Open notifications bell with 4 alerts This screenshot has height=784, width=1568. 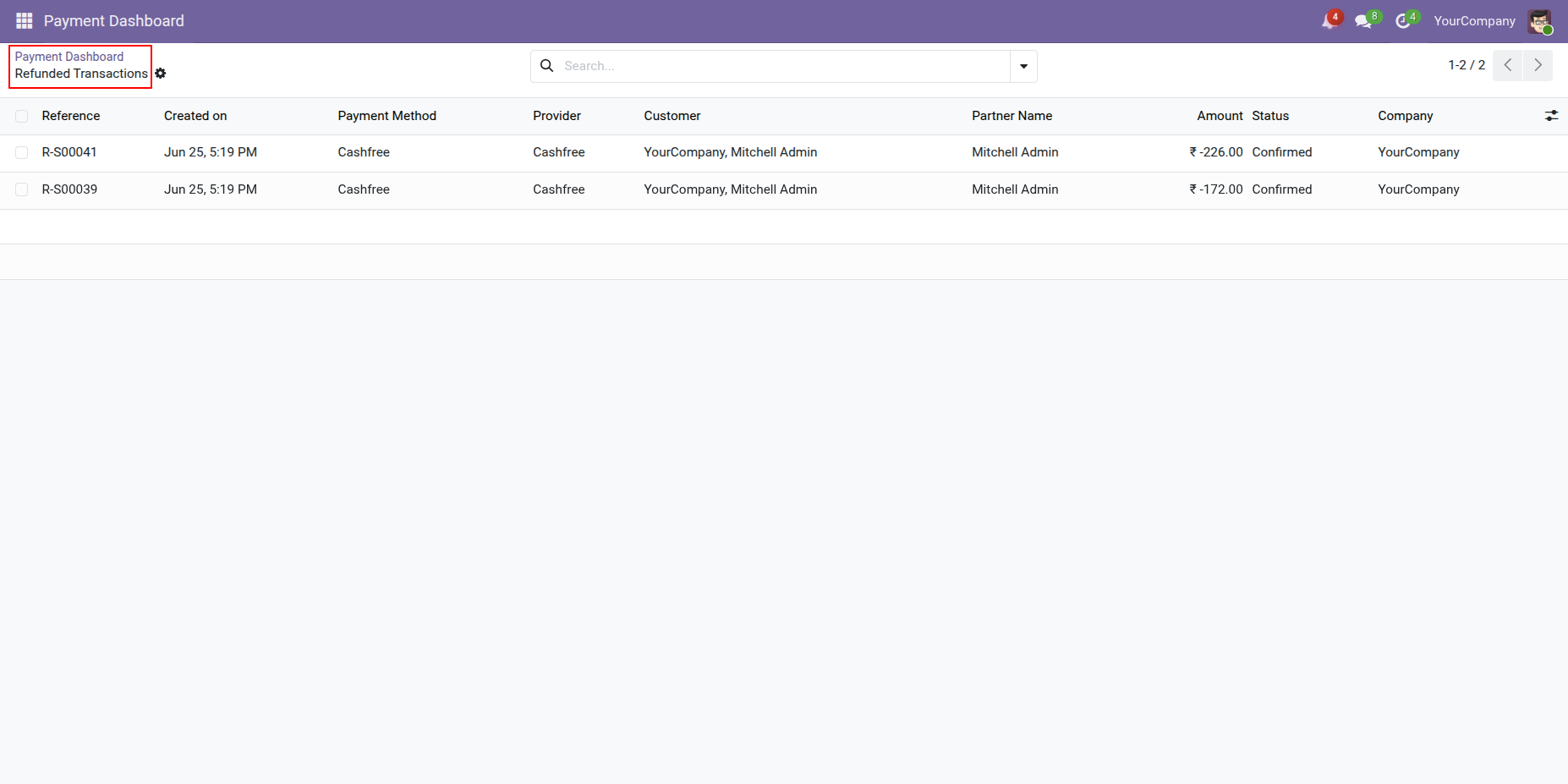(1330, 20)
